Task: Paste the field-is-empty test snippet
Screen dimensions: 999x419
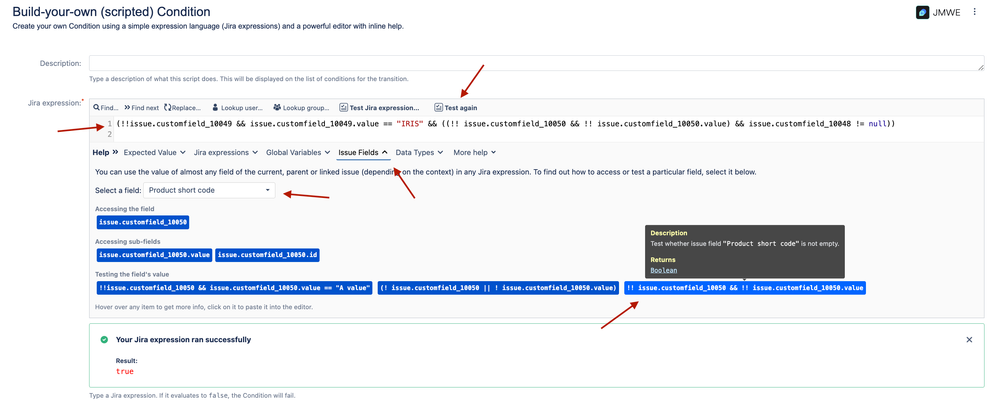Action: 498,288
